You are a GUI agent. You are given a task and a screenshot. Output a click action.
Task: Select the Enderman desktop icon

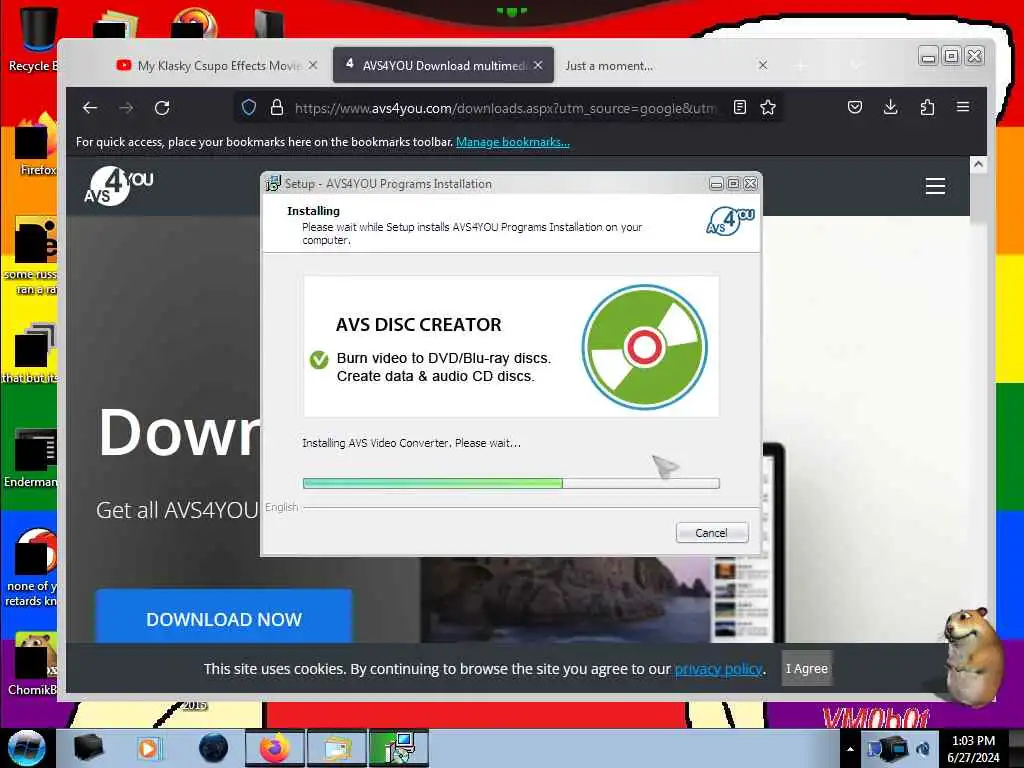click(34, 457)
